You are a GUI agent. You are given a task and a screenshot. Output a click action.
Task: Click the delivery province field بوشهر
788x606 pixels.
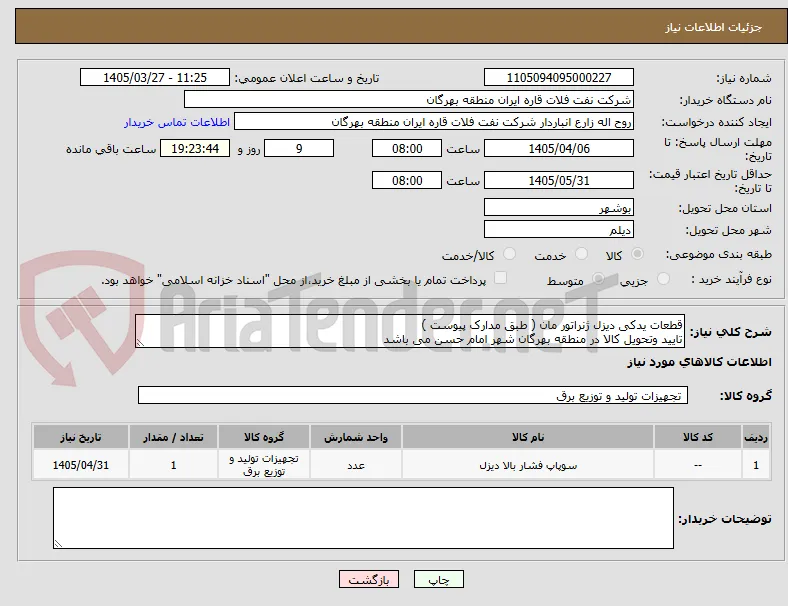pyautogui.click(x=558, y=207)
